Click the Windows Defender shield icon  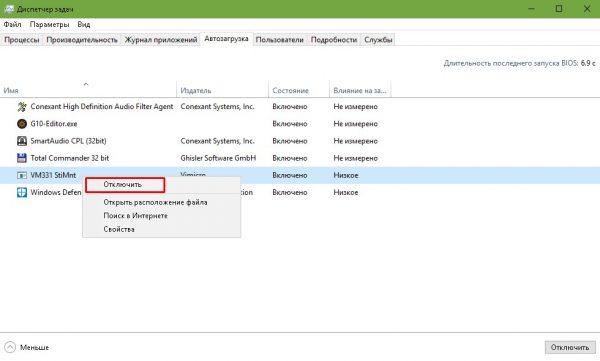(22, 192)
